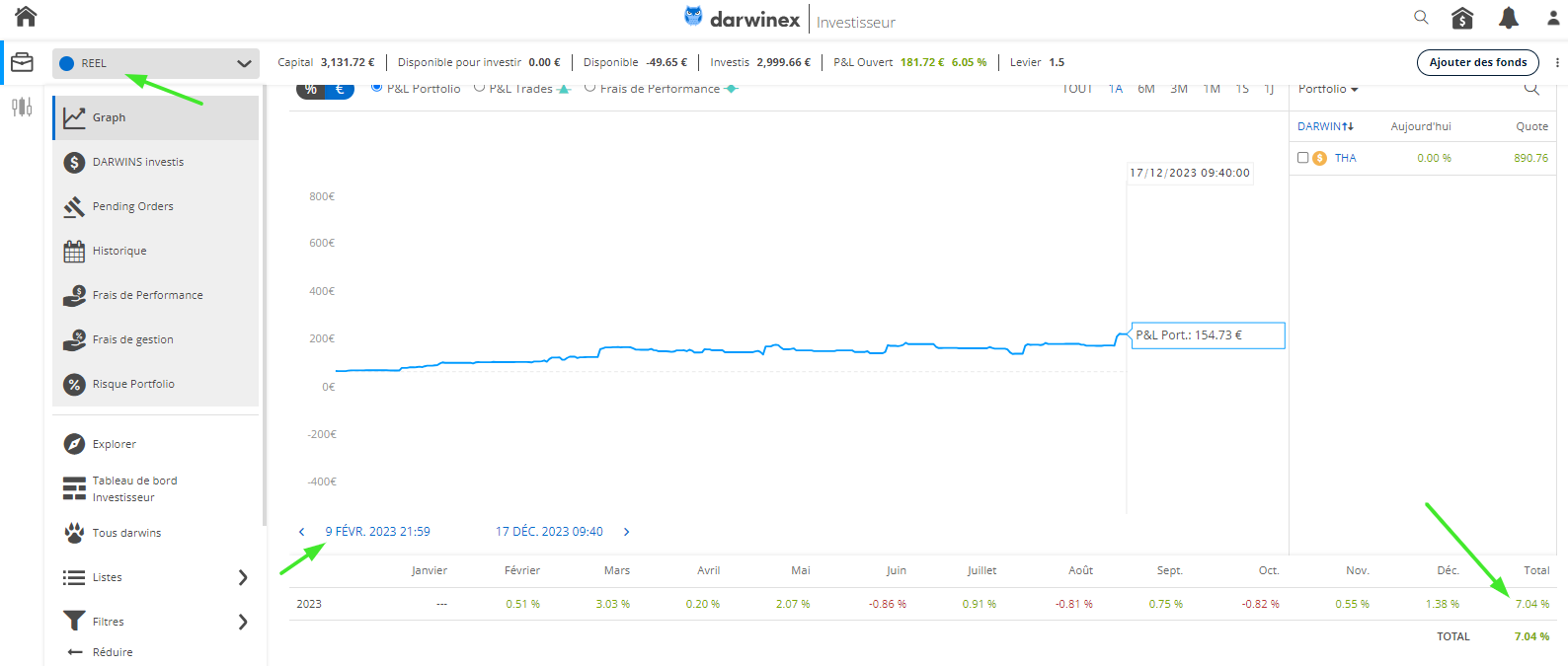The height and width of the screenshot is (666, 1568).
Task: Click the home icon at top left
Action: point(26,16)
